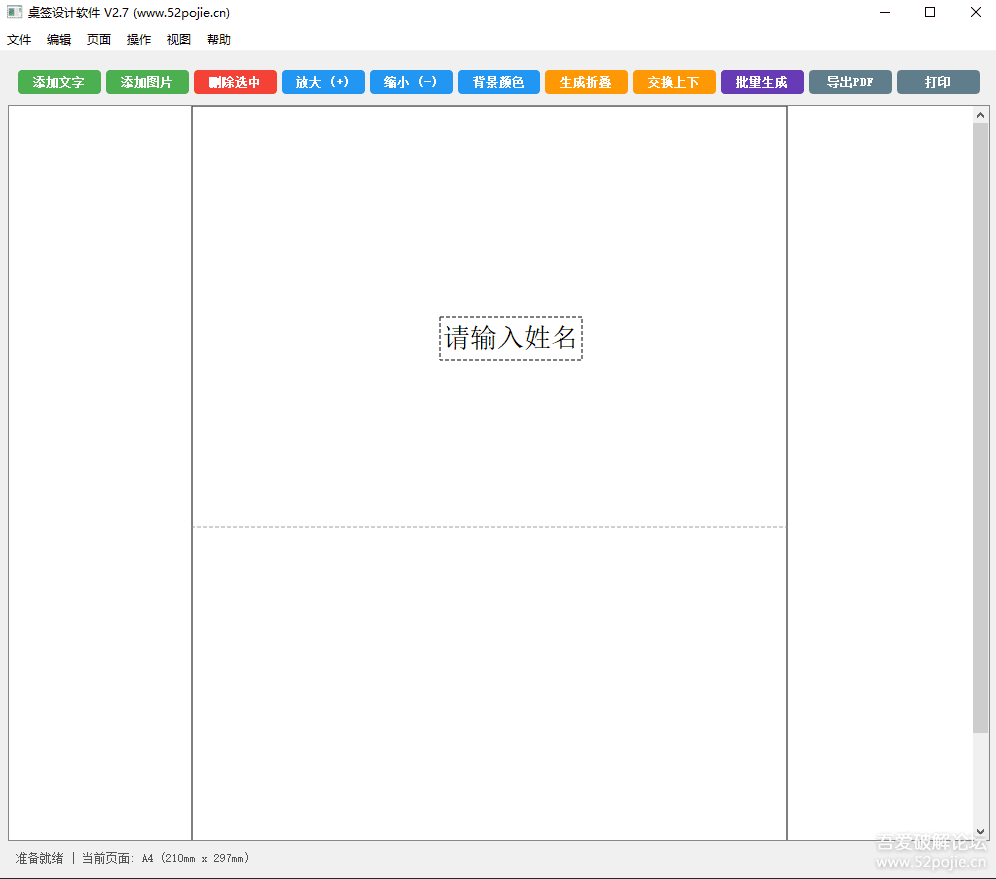This screenshot has width=996, height=879.
Task: Click the green 添加文字 button
Action: click(x=59, y=82)
